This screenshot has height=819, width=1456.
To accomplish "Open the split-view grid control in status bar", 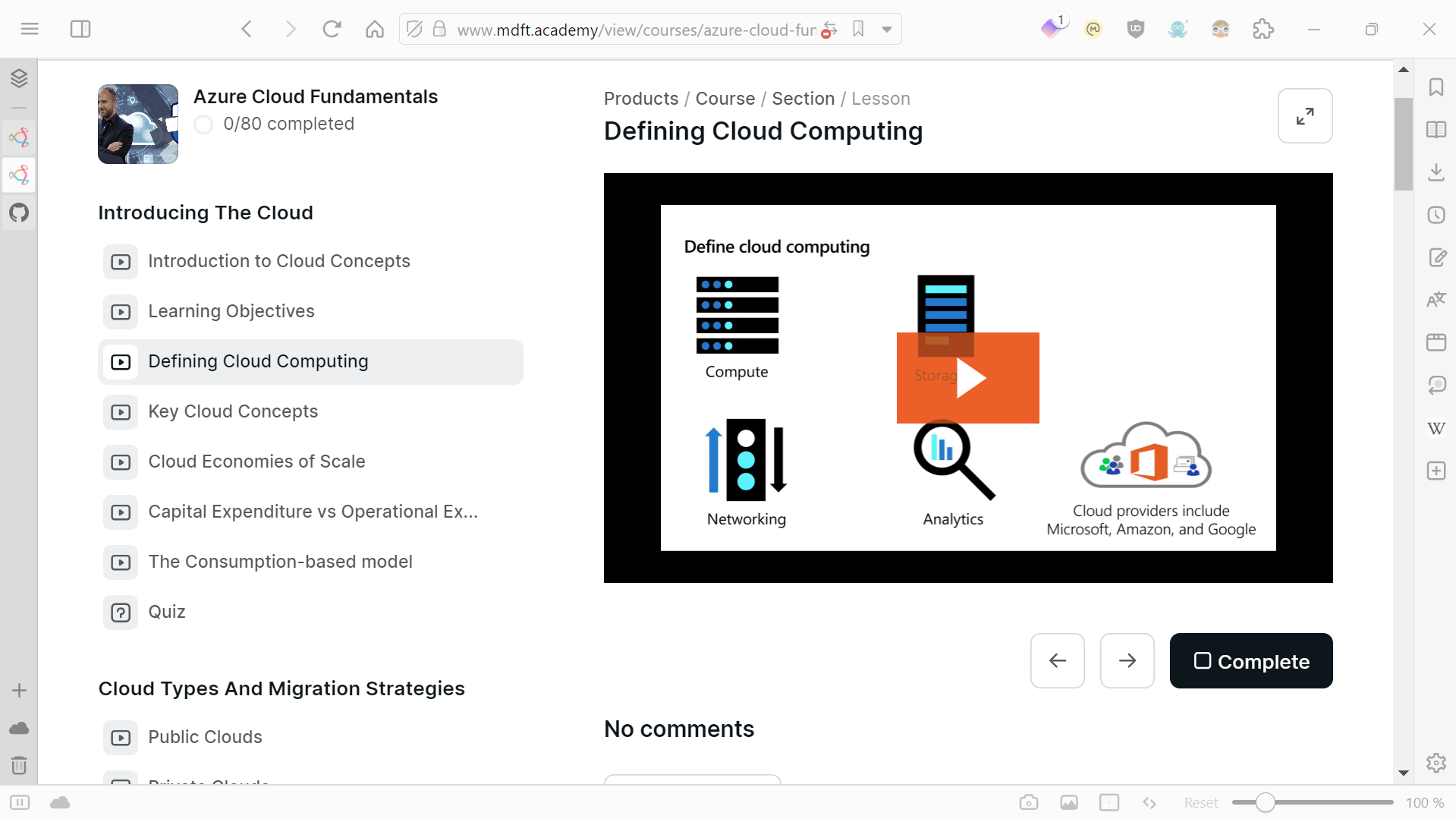I will pyautogui.click(x=1109, y=802).
